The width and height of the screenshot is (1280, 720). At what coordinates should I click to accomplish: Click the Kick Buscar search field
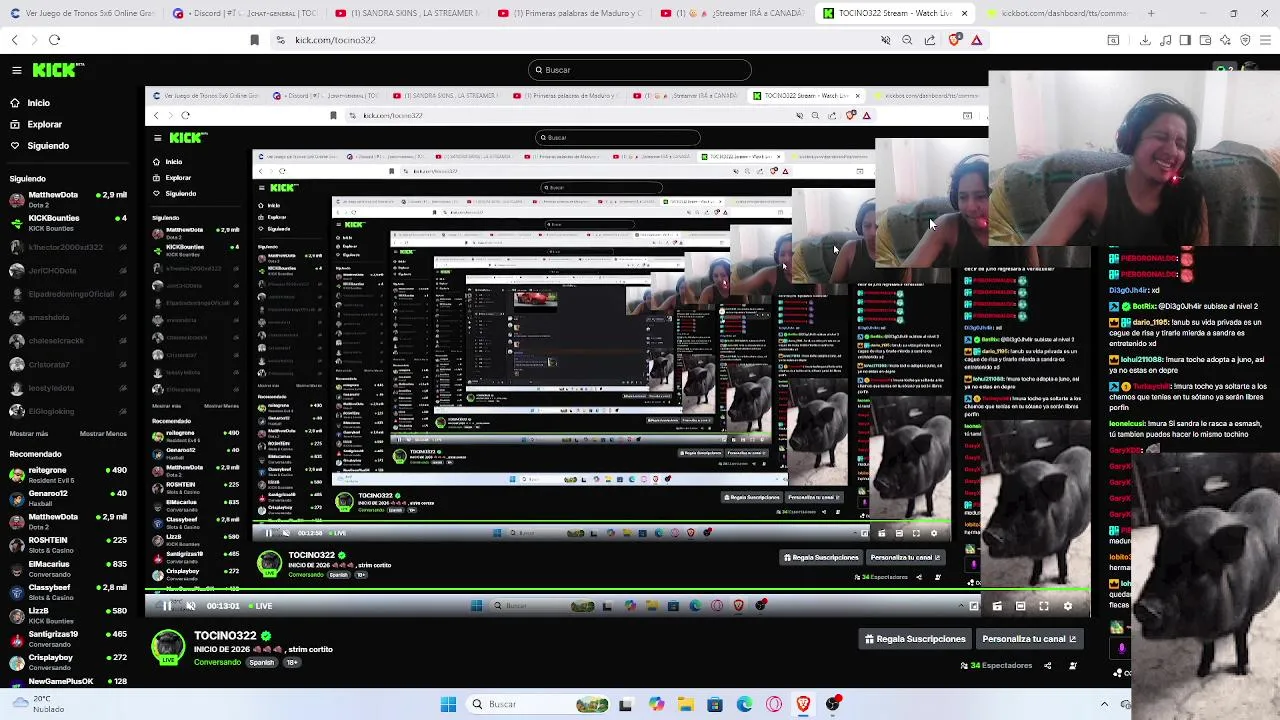coord(640,70)
